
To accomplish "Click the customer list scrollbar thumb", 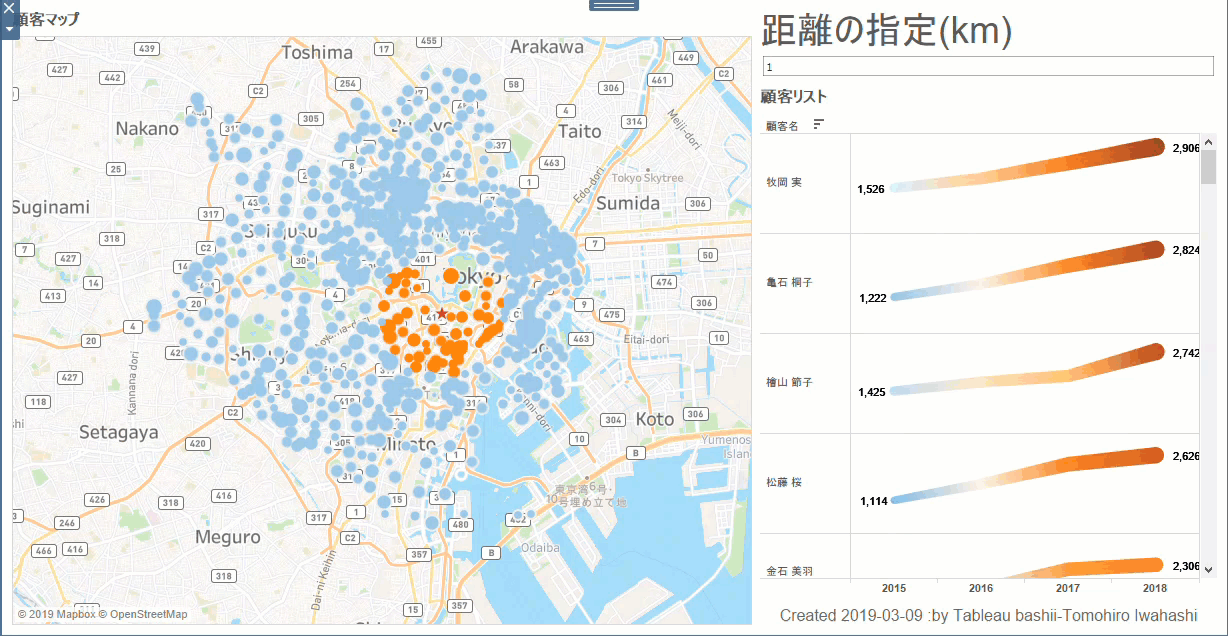I will point(1208,168).
